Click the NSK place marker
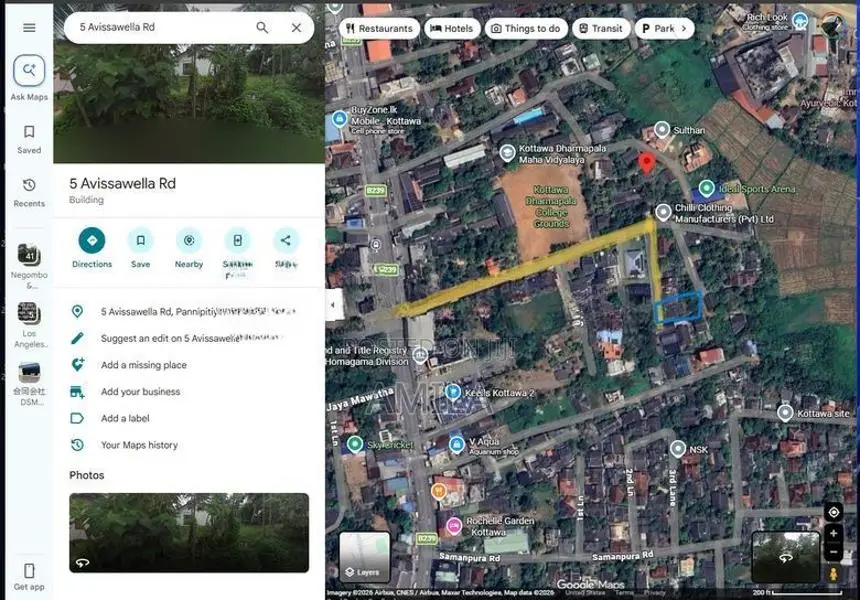This screenshot has height=600, width=860. (x=678, y=449)
